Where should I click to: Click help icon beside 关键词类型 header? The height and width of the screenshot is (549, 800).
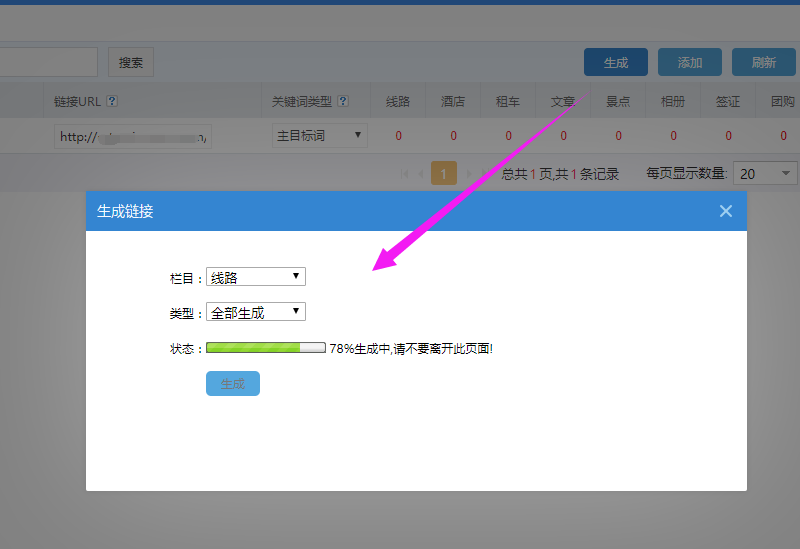pos(343,101)
